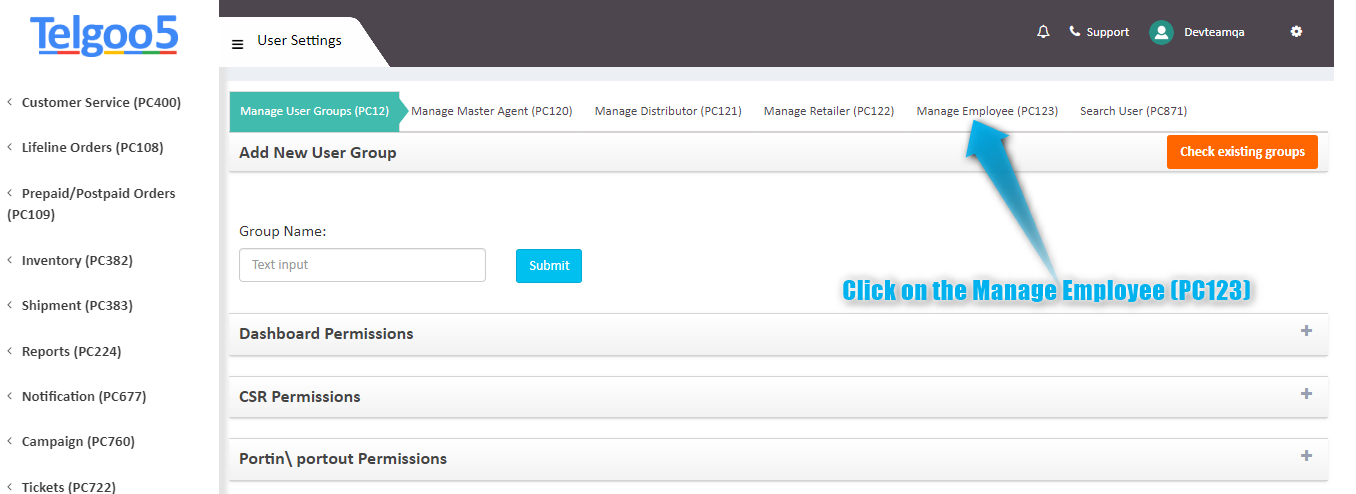The width and height of the screenshot is (1356, 494).
Task: Click the Check existing groups button
Action: (1242, 152)
